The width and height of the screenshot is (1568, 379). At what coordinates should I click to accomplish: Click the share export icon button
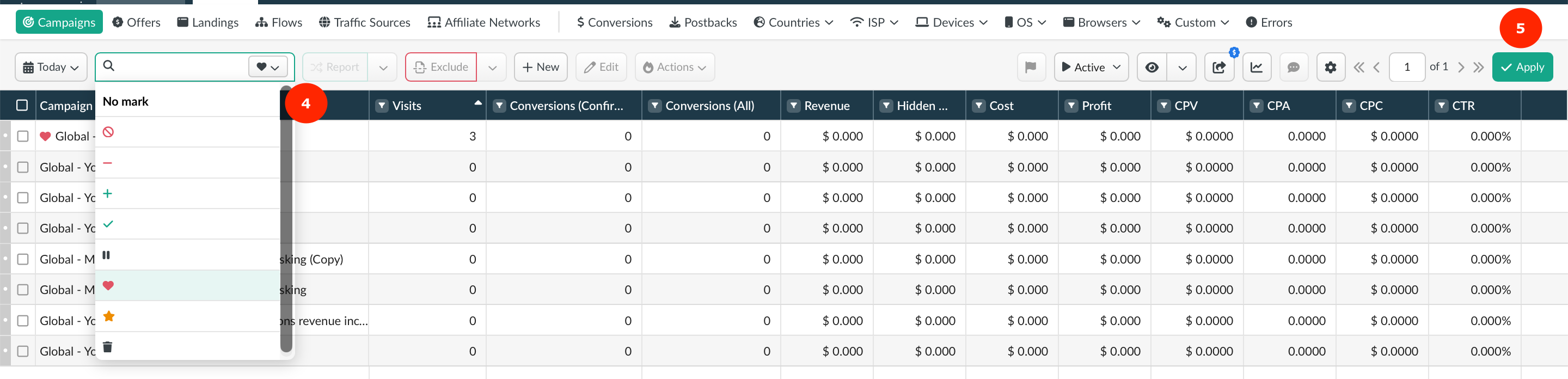click(x=1218, y=67)
